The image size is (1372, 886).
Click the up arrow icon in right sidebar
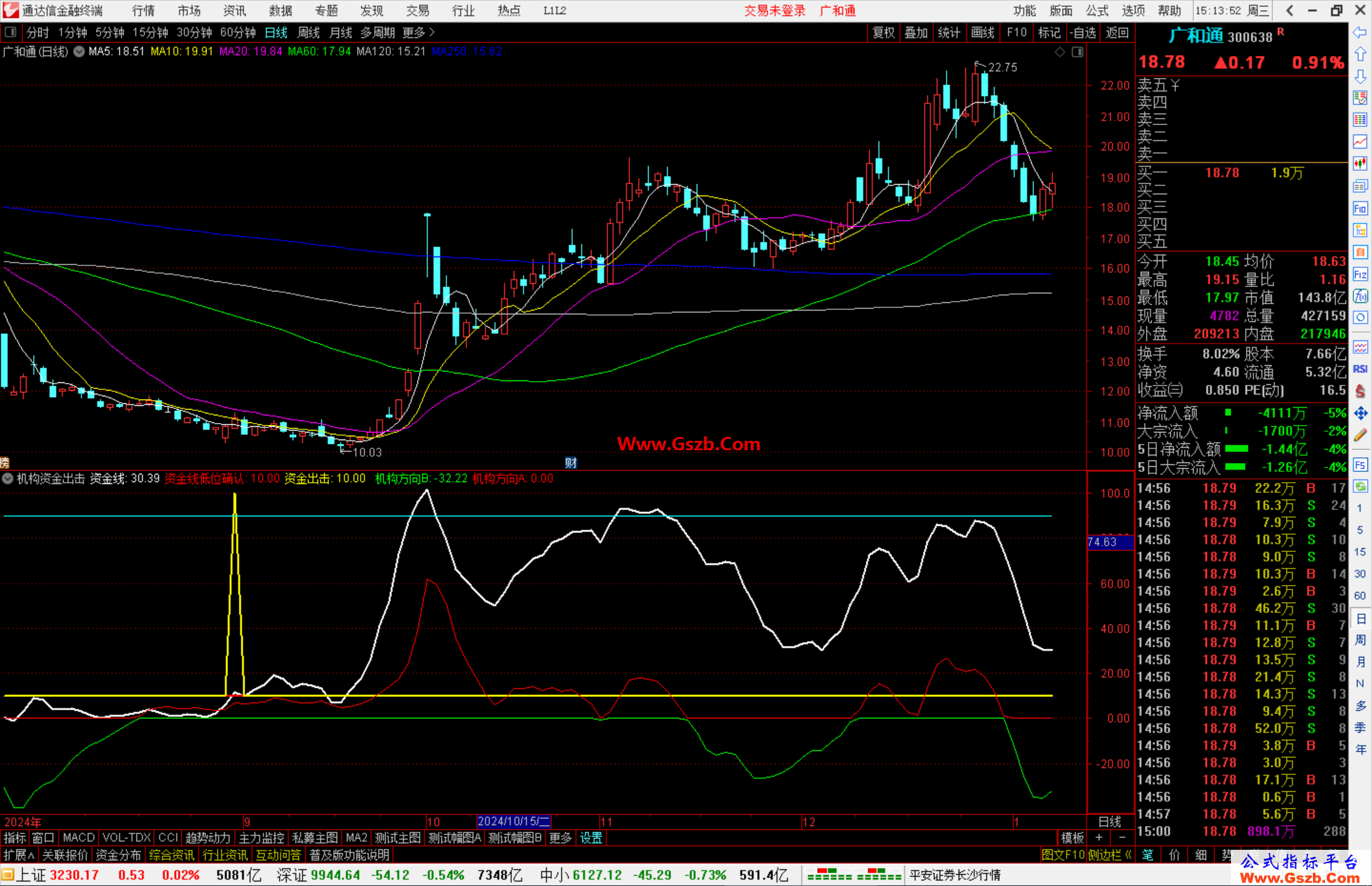(x=1360, y=55)
